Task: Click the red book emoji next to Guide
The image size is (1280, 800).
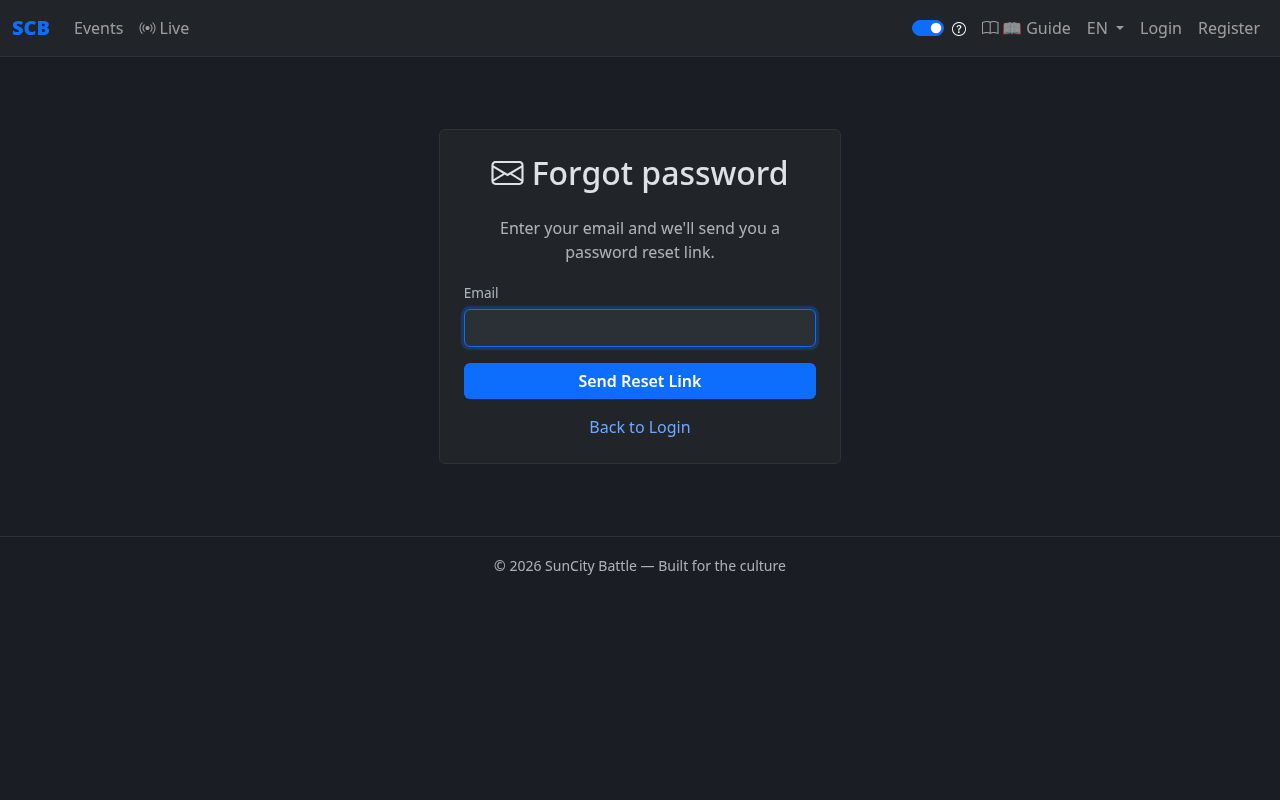Action: pyautogui.click(x=1011, y=28)
